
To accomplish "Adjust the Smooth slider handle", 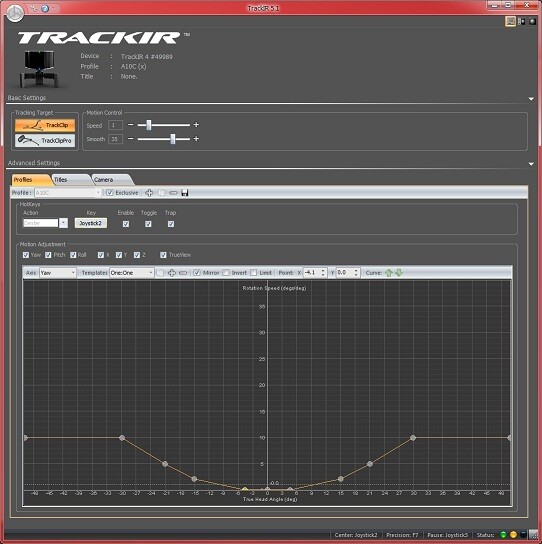I will click(172, 139).
